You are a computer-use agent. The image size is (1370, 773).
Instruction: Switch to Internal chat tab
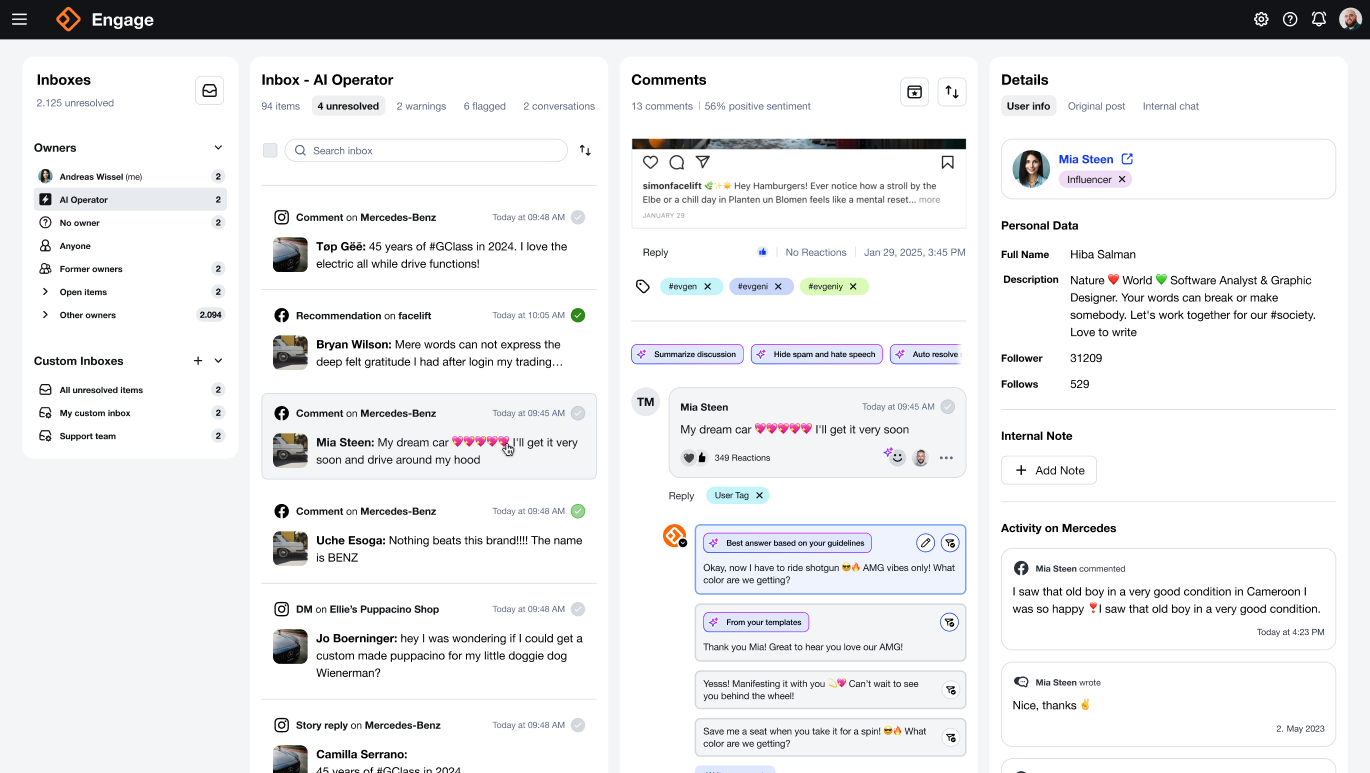[1171, 106]
